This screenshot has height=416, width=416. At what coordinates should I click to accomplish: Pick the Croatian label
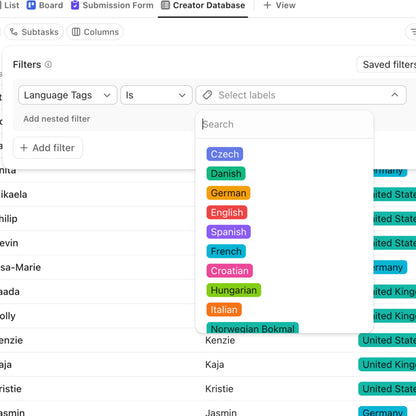[230, 271]
